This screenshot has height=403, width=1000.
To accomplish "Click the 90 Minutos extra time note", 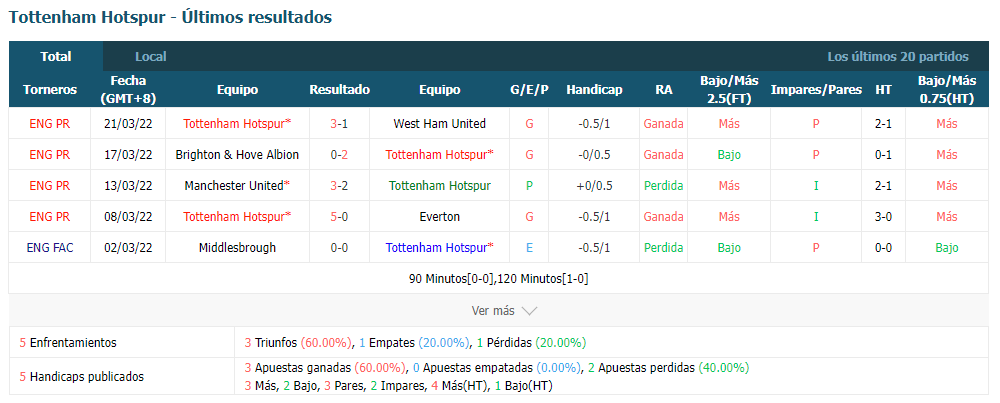I will [498, 279].
